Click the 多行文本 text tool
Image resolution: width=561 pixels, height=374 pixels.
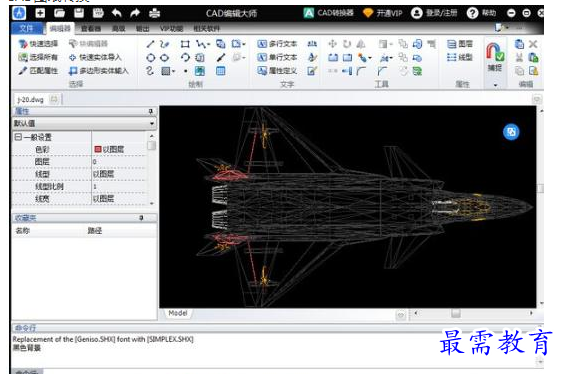[277, 44]
